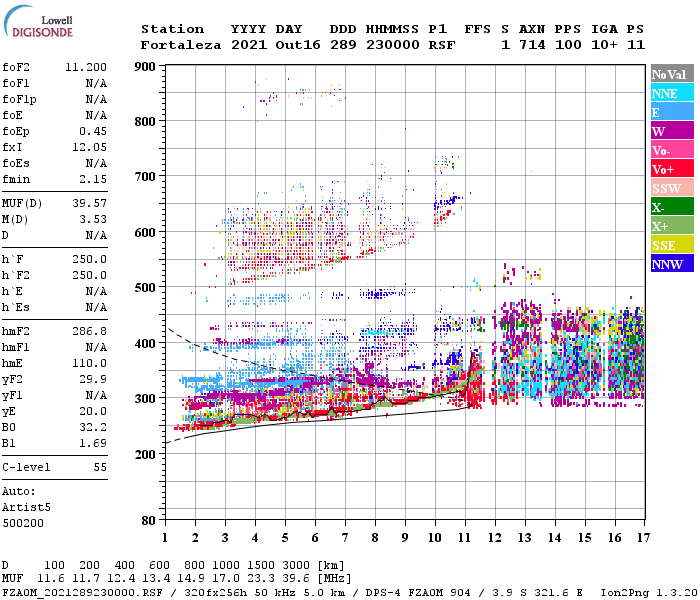Click the RSF program label
700x600 pixels.
[442, 45]
